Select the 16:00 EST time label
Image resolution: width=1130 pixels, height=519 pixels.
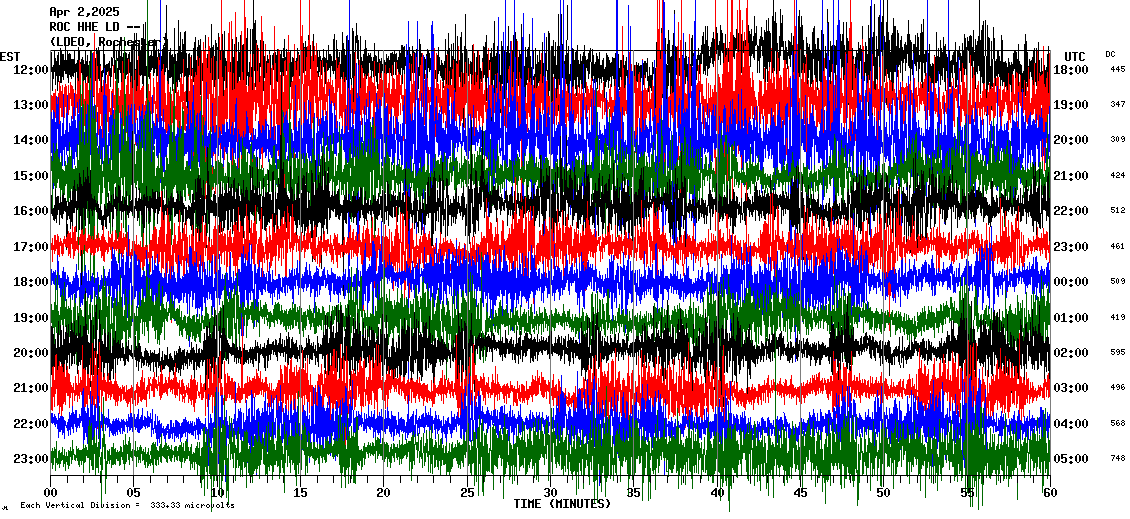[30, 211]
